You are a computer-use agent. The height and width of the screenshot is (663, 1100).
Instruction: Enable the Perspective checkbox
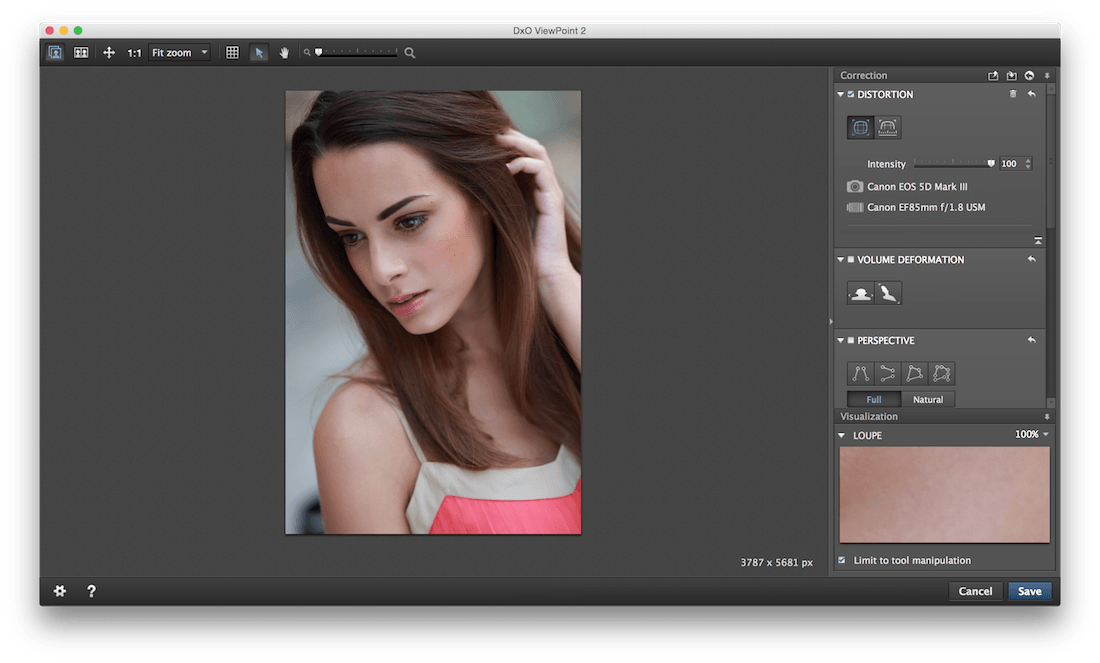pos(851,340)
